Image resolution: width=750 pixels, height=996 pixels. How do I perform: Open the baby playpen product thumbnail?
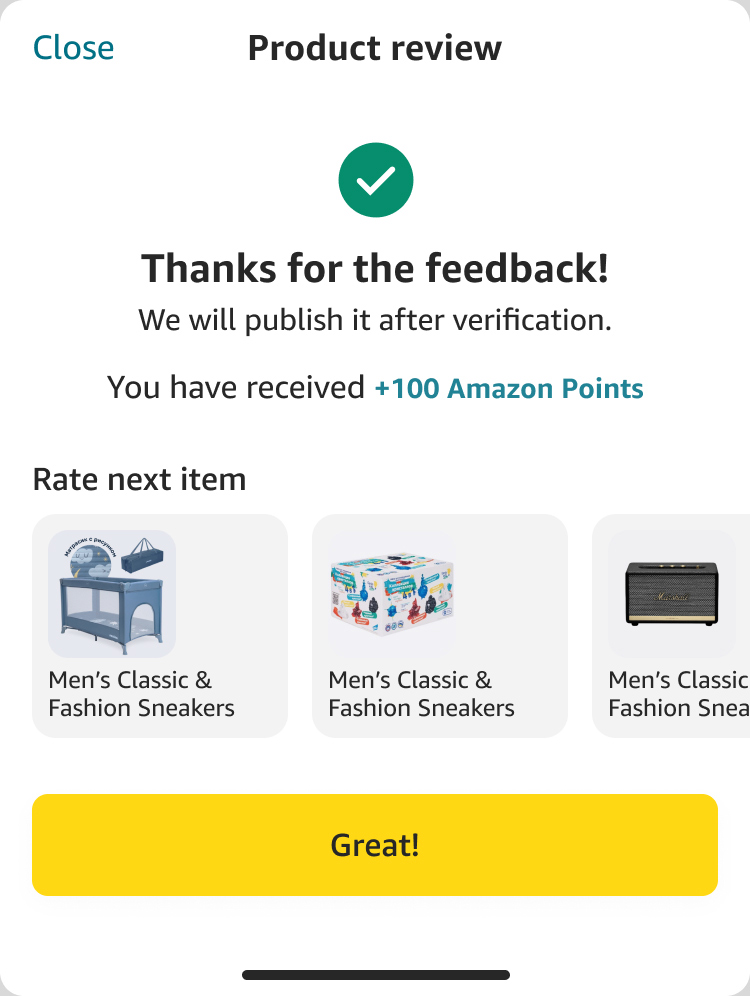point(111,594)
